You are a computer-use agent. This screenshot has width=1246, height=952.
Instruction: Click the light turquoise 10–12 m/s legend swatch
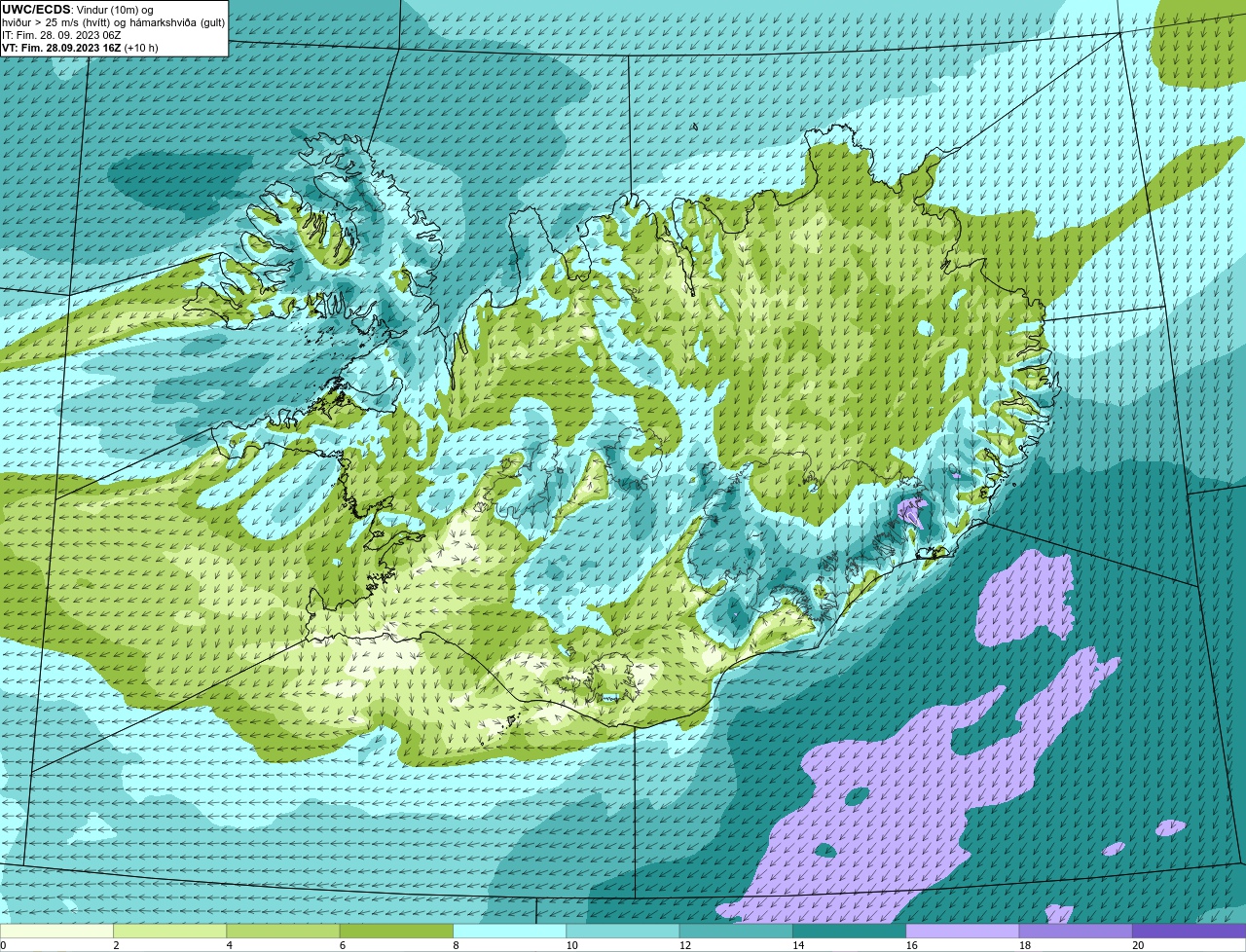tap(623, 931)
